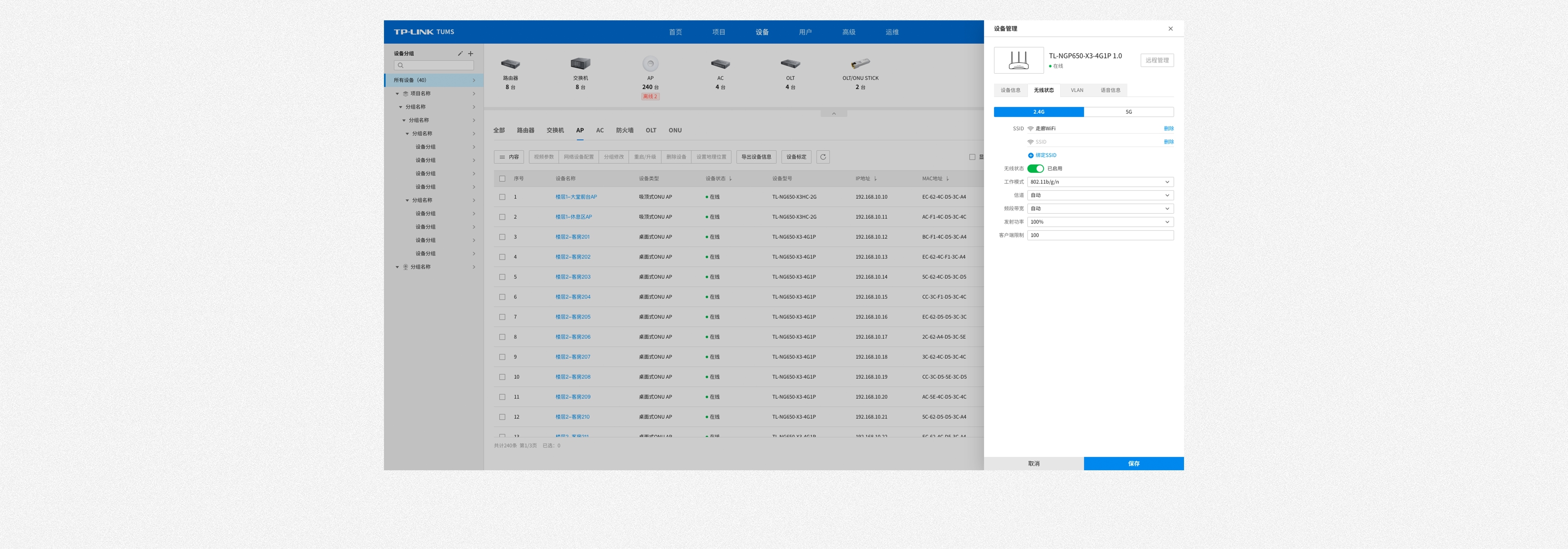Open the 发射功率 100% dropdown
Screen dimensions: 1568x549
pyautogui.click(x=1100, y=222)
